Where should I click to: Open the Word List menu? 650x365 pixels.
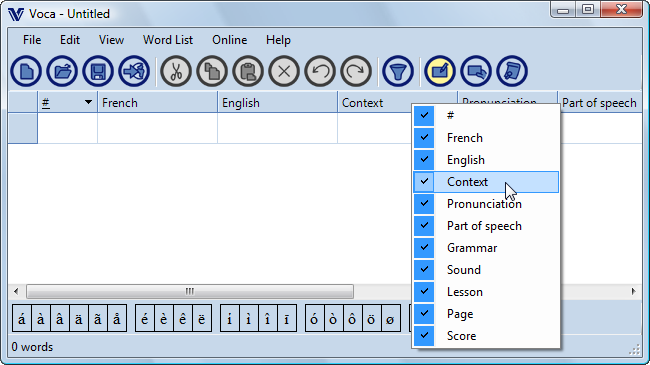168,40
